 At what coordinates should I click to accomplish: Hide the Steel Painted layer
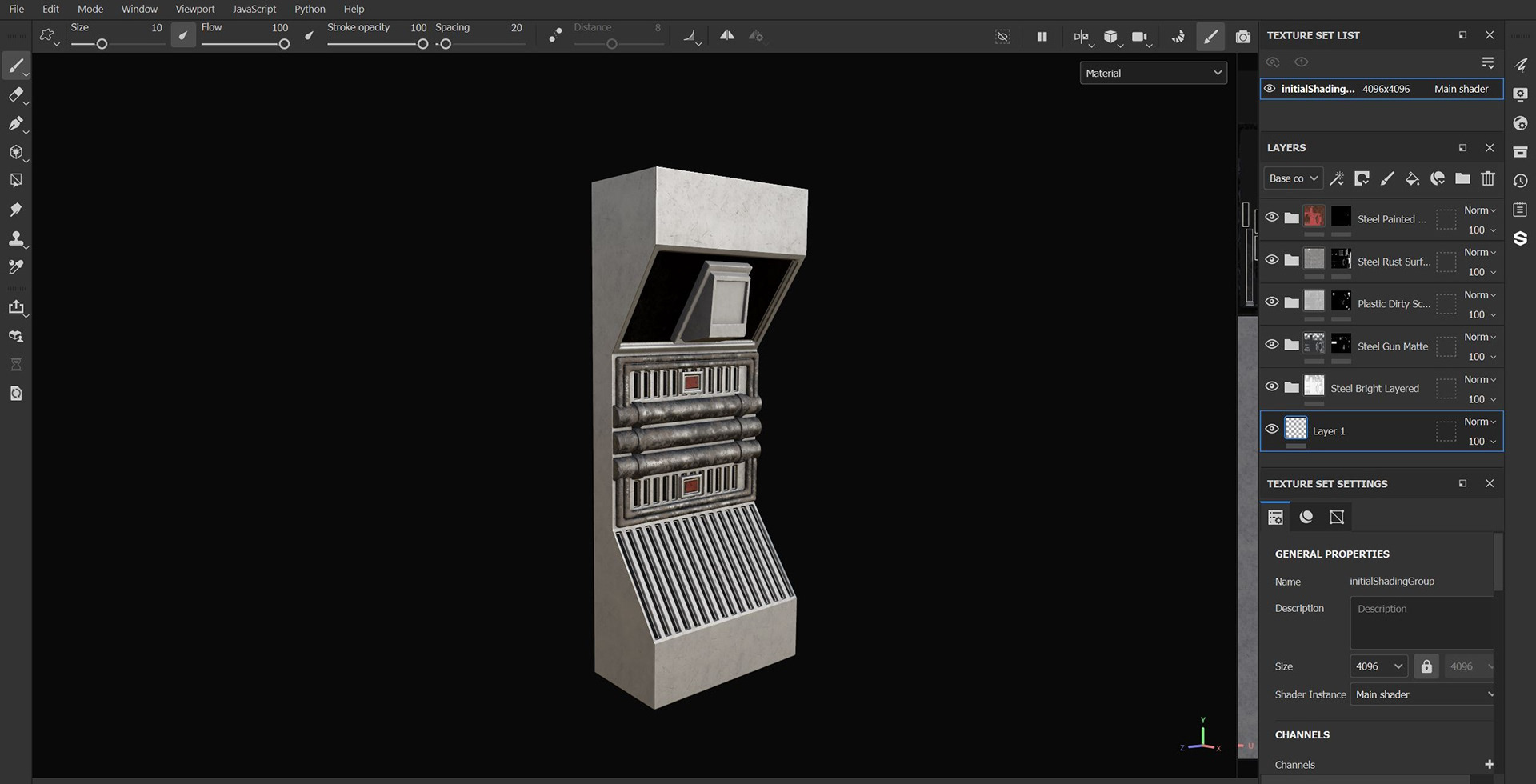coord(1272,217)
